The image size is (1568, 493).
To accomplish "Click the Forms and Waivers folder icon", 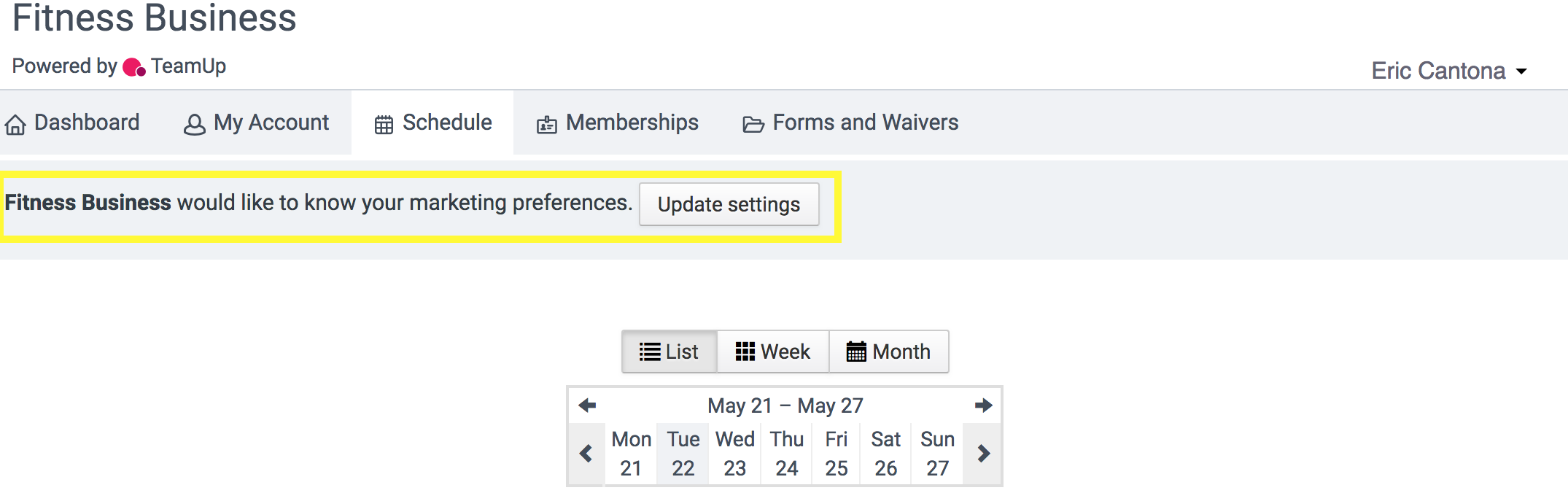I will click(753, 125).
